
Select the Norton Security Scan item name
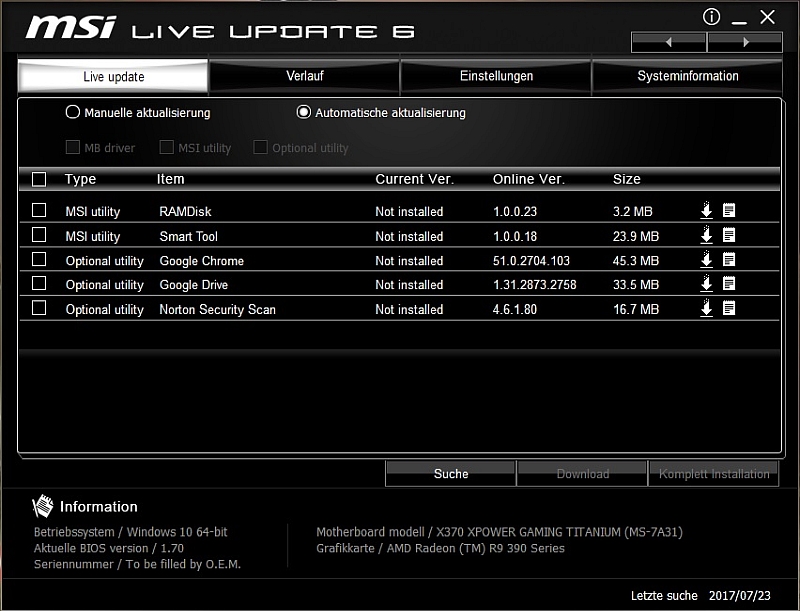pos(217,309)
